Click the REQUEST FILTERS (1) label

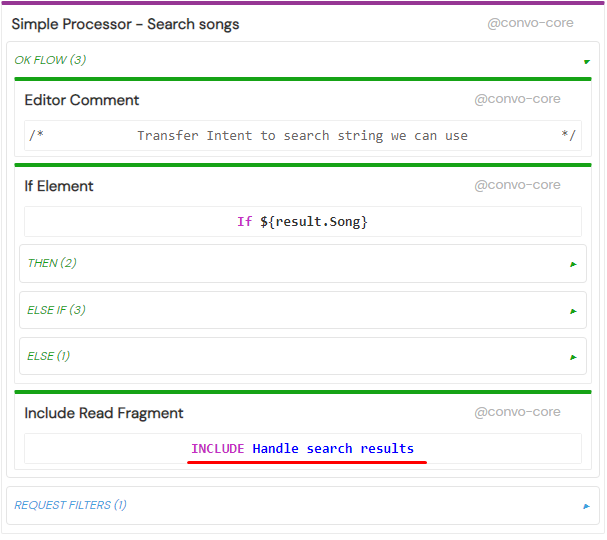tap(70, 505)
